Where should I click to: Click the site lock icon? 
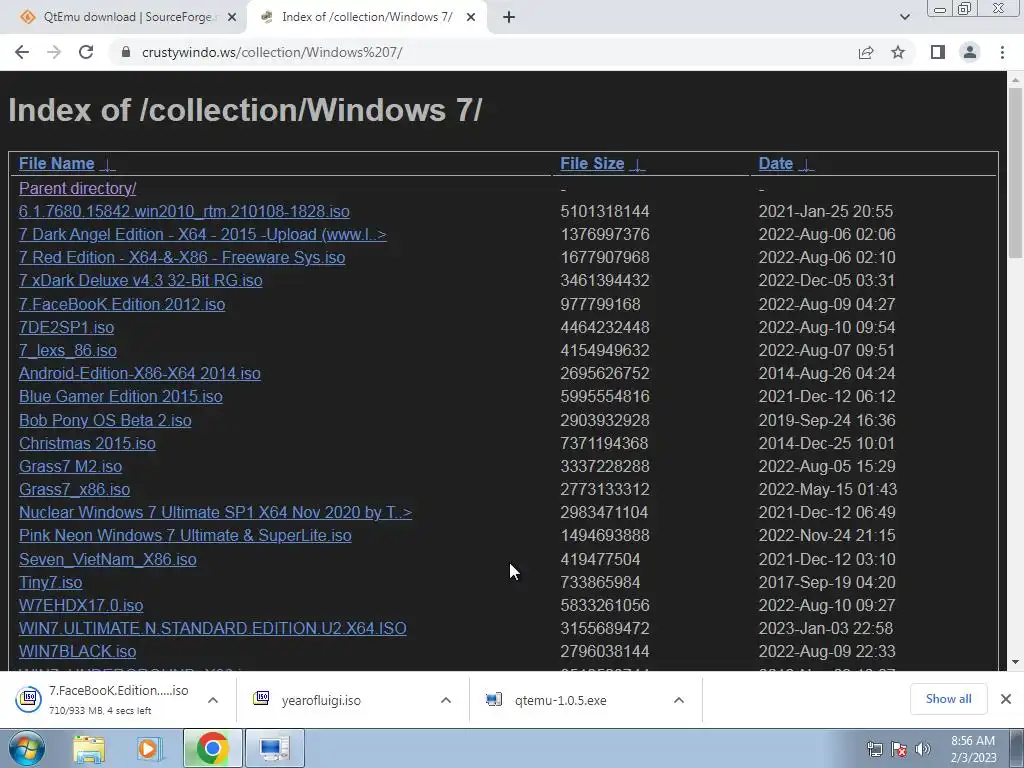tap(126, 52)
